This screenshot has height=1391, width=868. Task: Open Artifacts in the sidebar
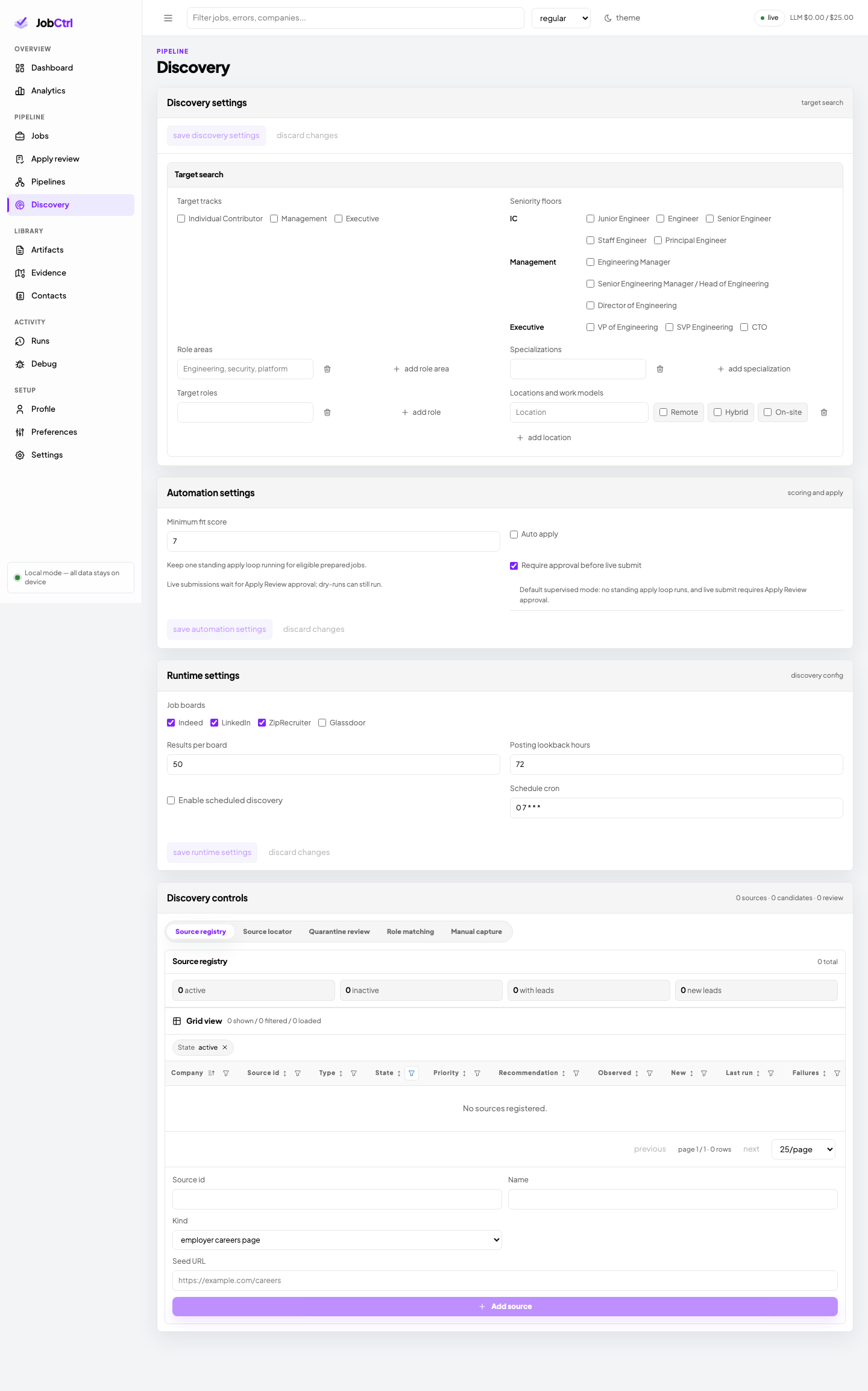(71, 250)
